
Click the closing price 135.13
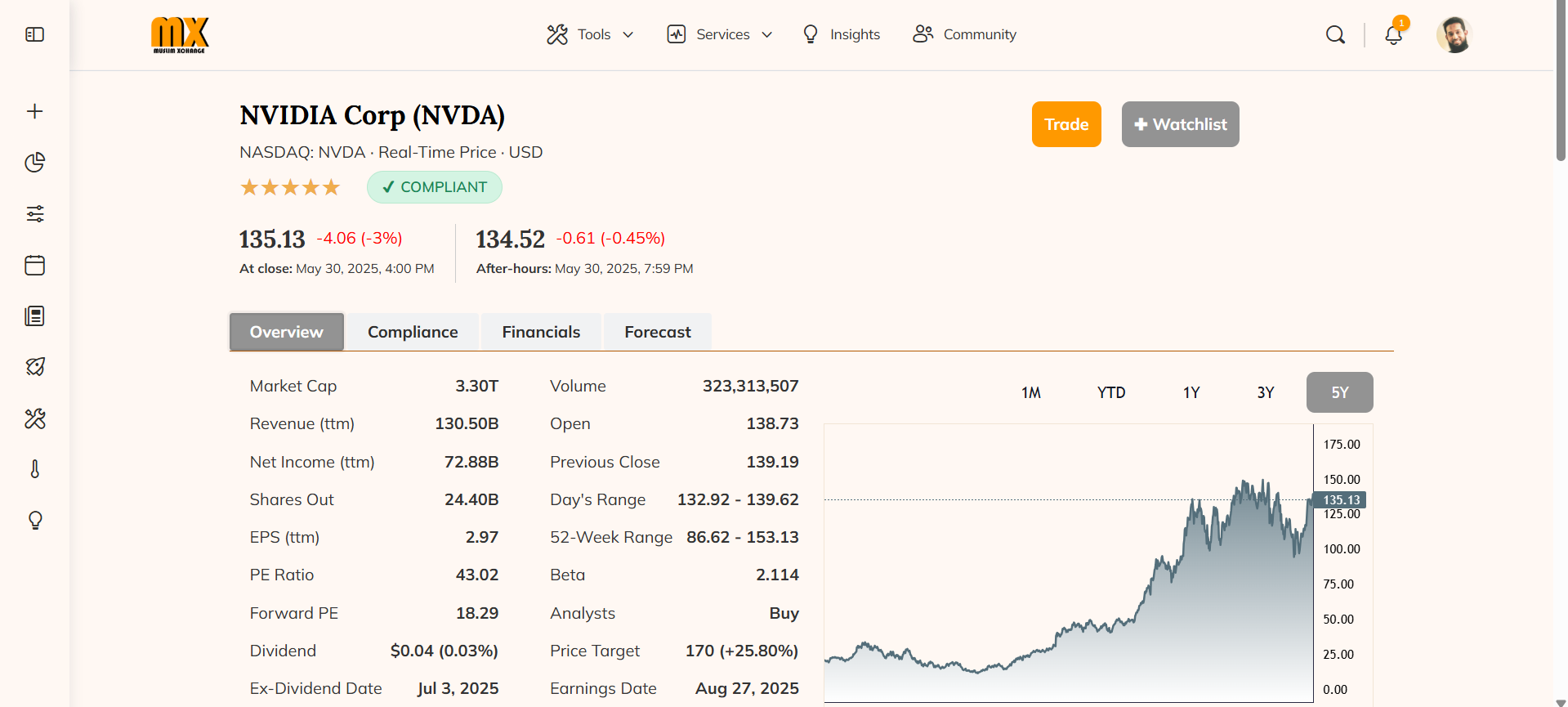(x=272, y=239)
